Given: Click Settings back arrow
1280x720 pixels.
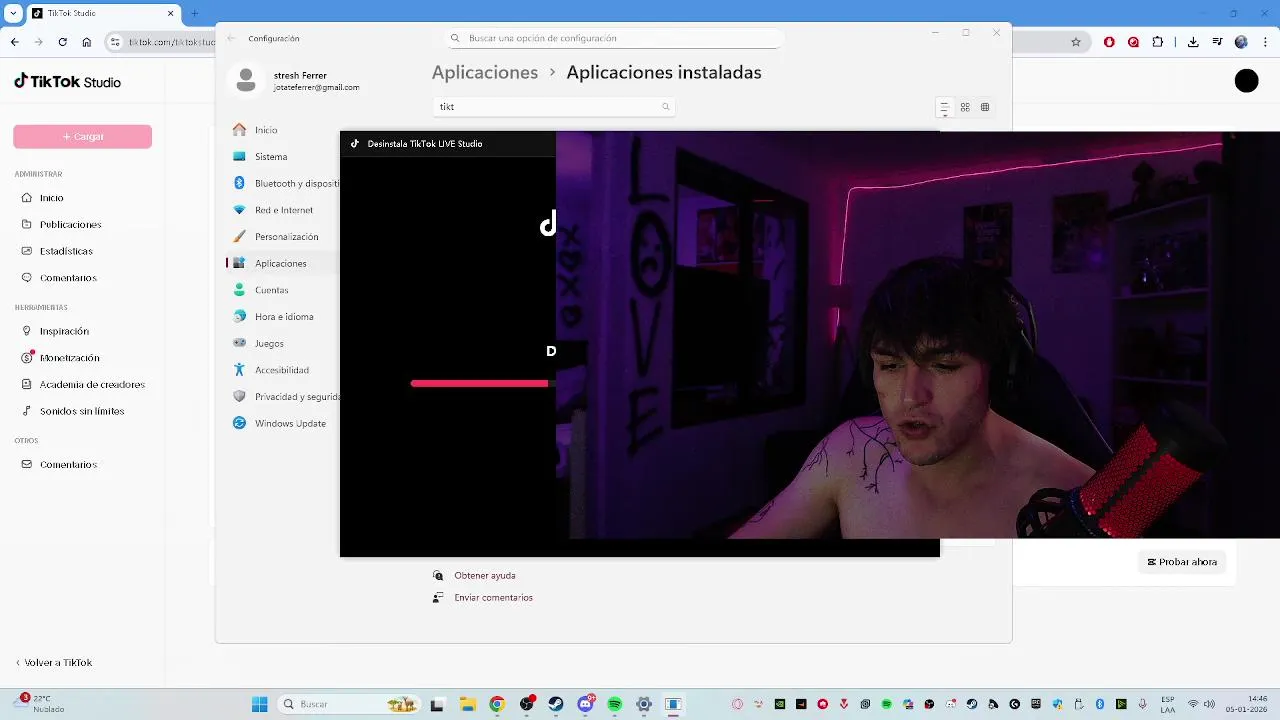Looking at the screenshot, I should click(231, 38).
